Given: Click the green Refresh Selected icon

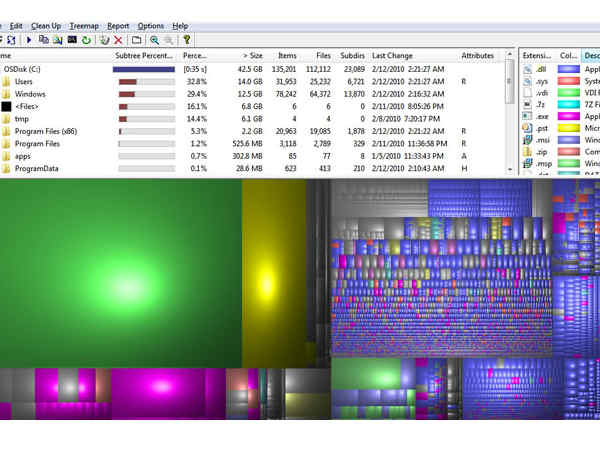Looking at the screenshot, I should pyautogui.click(x=86, y=40).
